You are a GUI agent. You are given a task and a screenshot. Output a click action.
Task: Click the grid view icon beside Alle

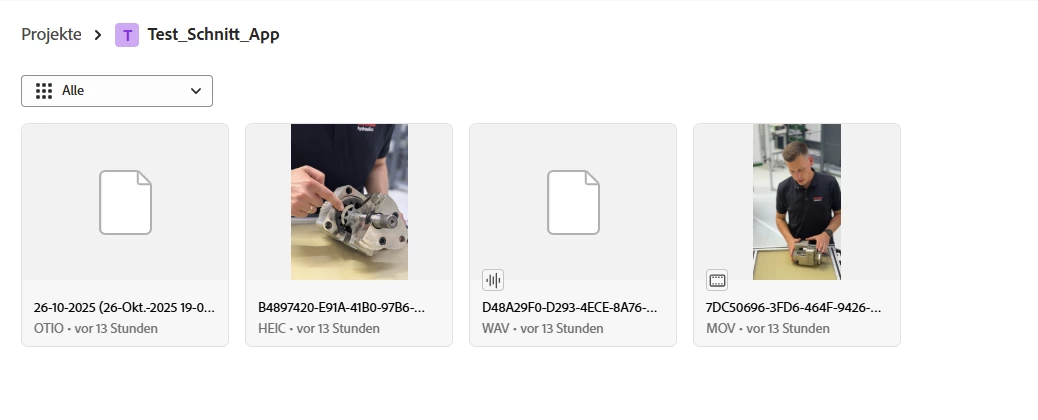pyautogui.click(x=44, y=91)
